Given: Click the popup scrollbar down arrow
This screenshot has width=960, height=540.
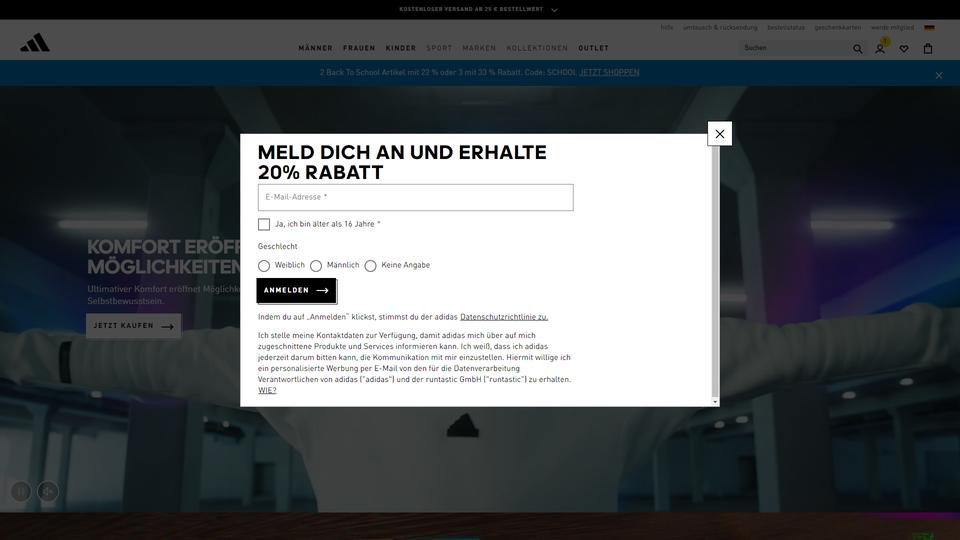Looking at the screenshot, I should [x=715, y=402].
